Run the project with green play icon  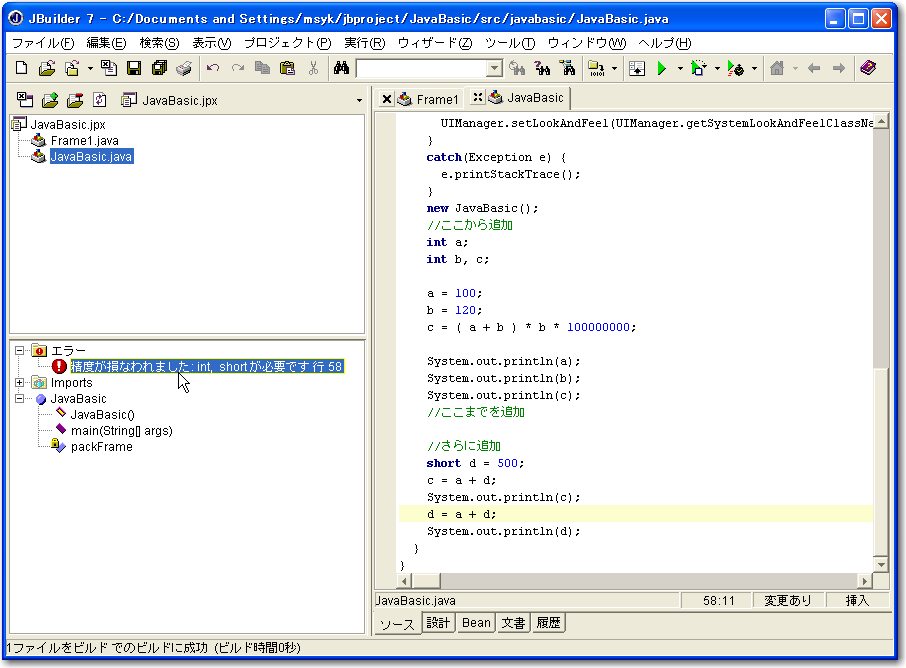661,68
